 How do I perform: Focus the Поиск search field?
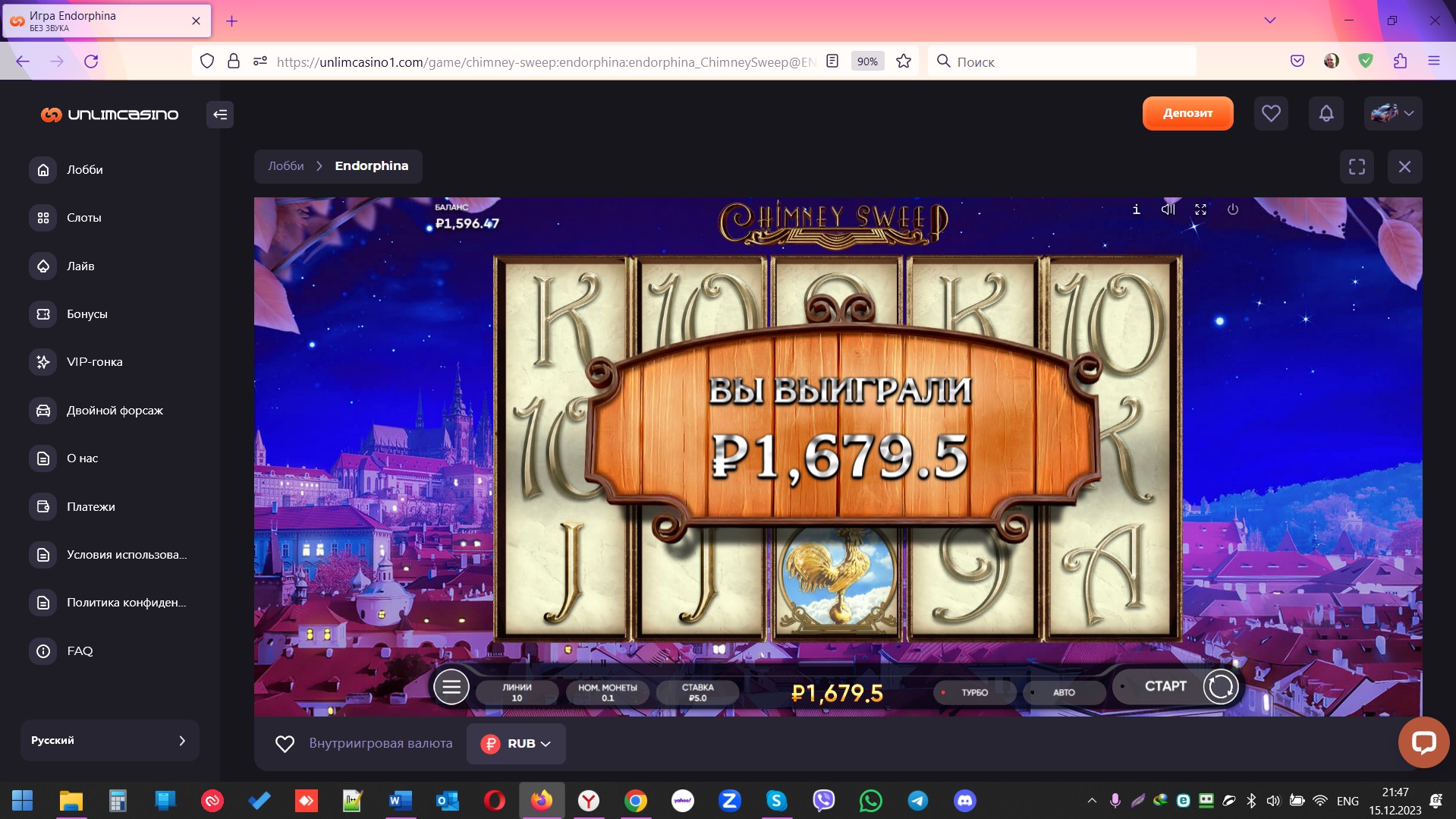(1061, 61)
